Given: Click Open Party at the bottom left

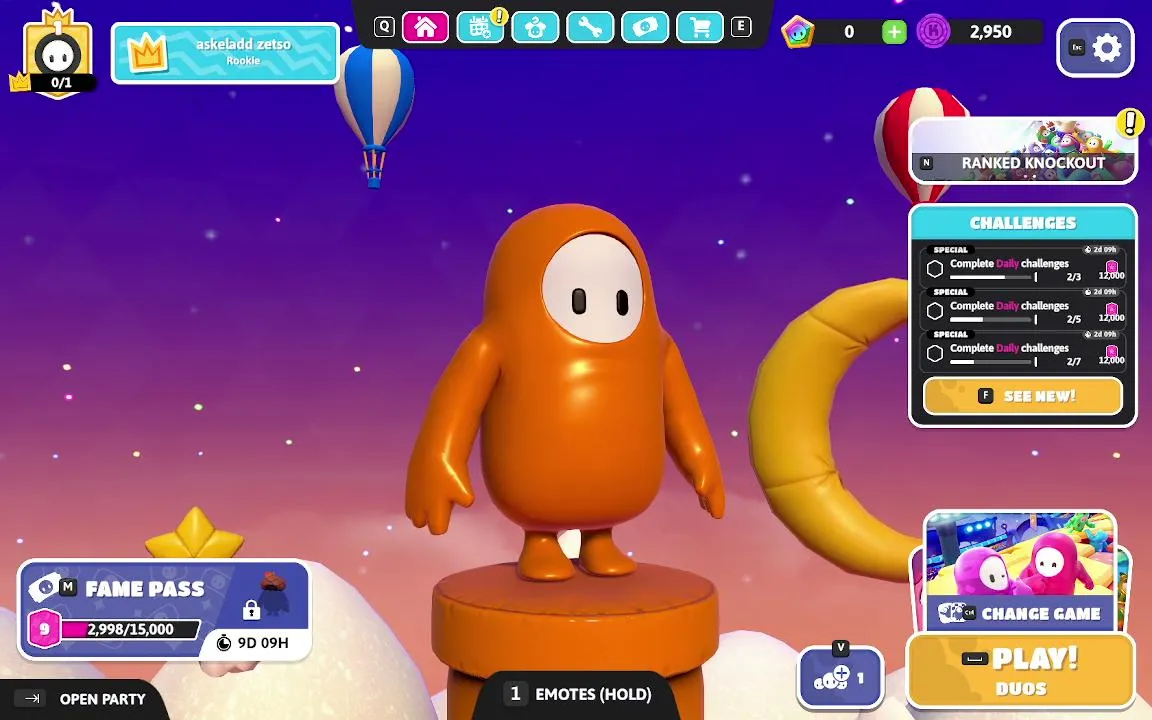Looking at the screenshot, I should point(82,699).
